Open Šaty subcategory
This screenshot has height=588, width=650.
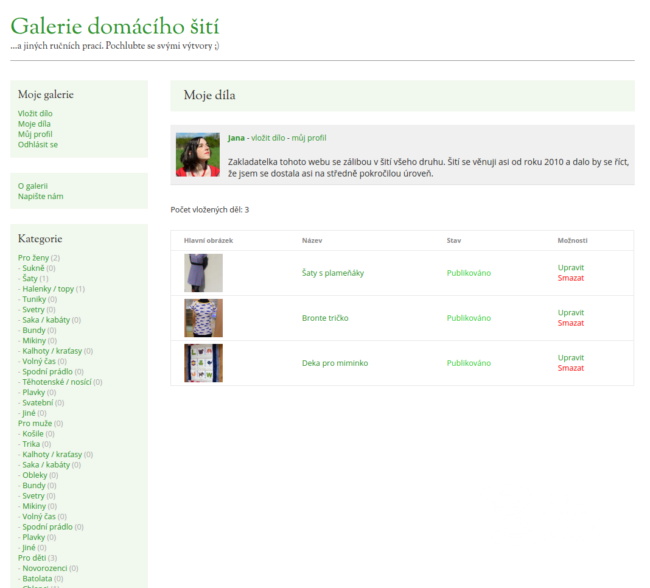30,278
